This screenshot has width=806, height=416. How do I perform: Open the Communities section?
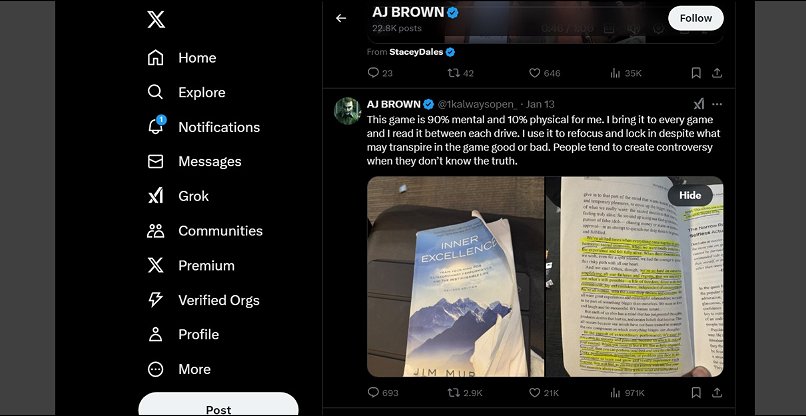(205, 231)
